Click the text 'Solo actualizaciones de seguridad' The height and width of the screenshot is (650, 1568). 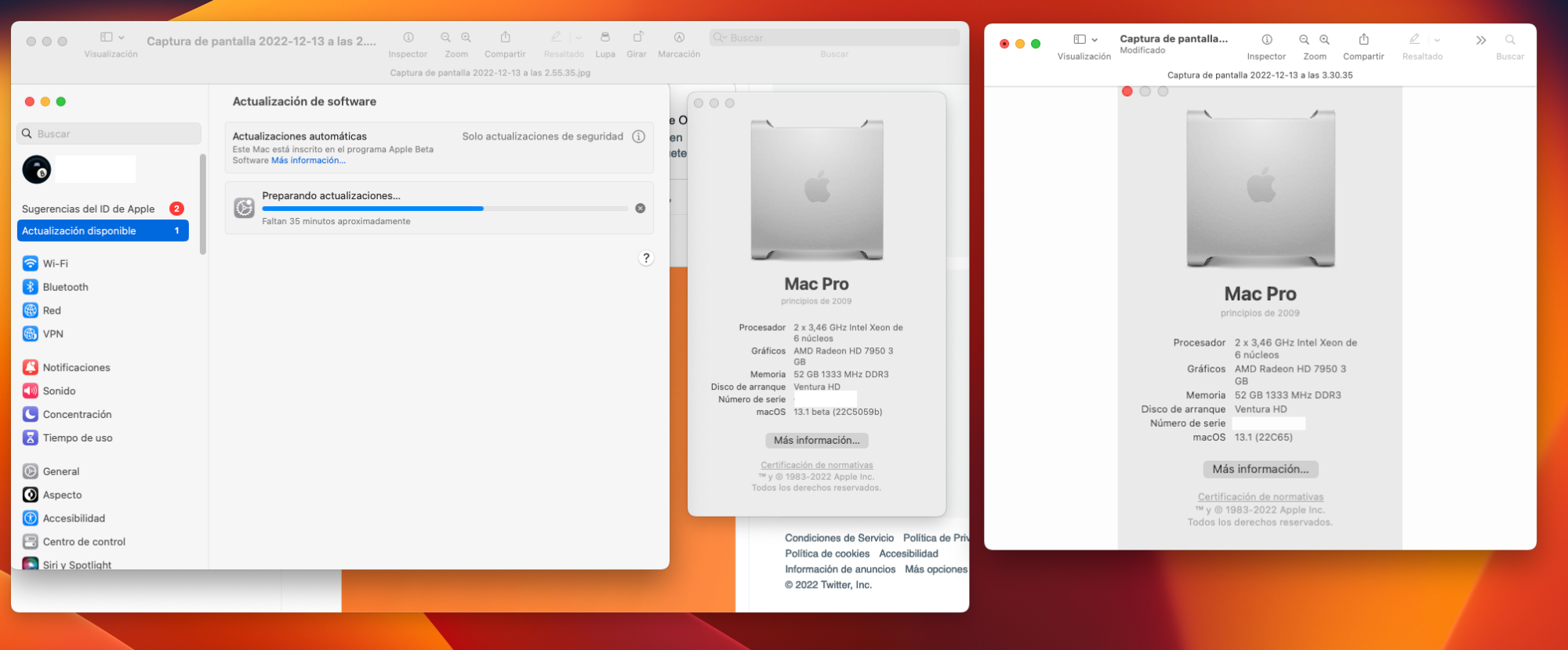point(543,136)
